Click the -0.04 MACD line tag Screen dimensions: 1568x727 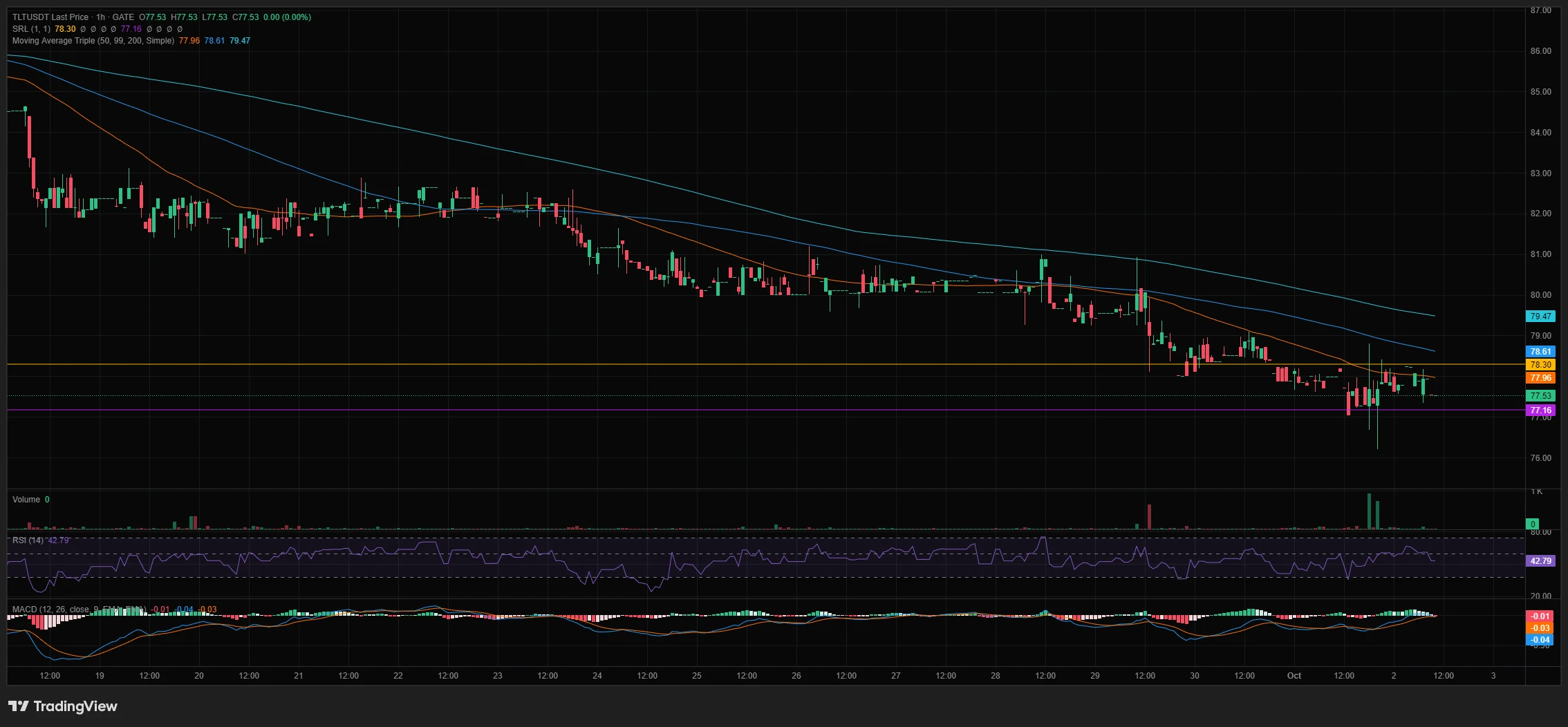(x=1540, y=640)
